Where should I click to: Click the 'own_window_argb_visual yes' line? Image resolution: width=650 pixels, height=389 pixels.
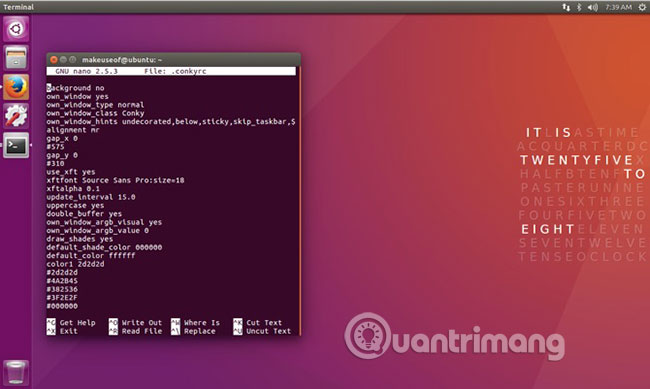[x=104, y=222]
